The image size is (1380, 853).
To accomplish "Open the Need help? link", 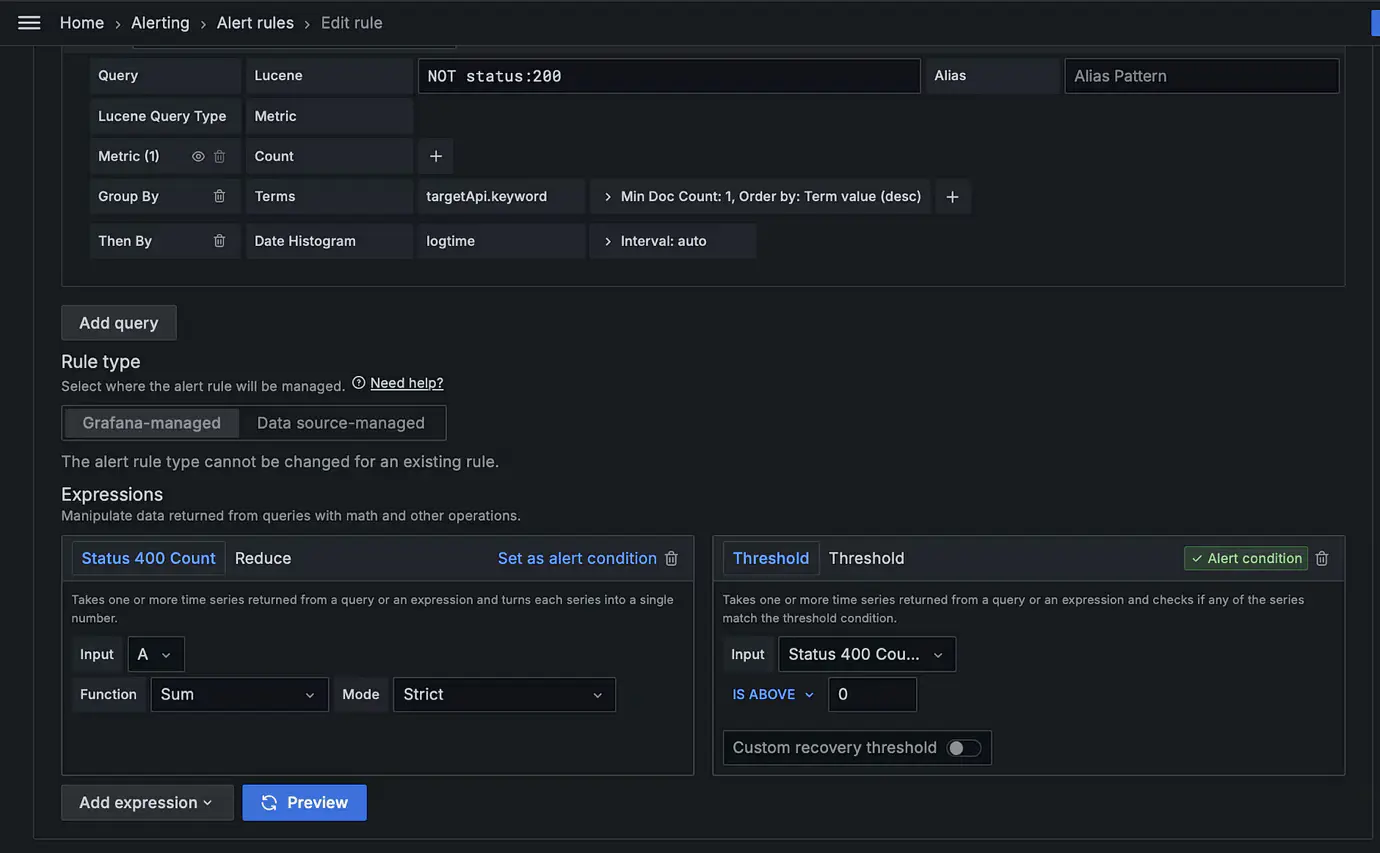I will pos(407,383).
